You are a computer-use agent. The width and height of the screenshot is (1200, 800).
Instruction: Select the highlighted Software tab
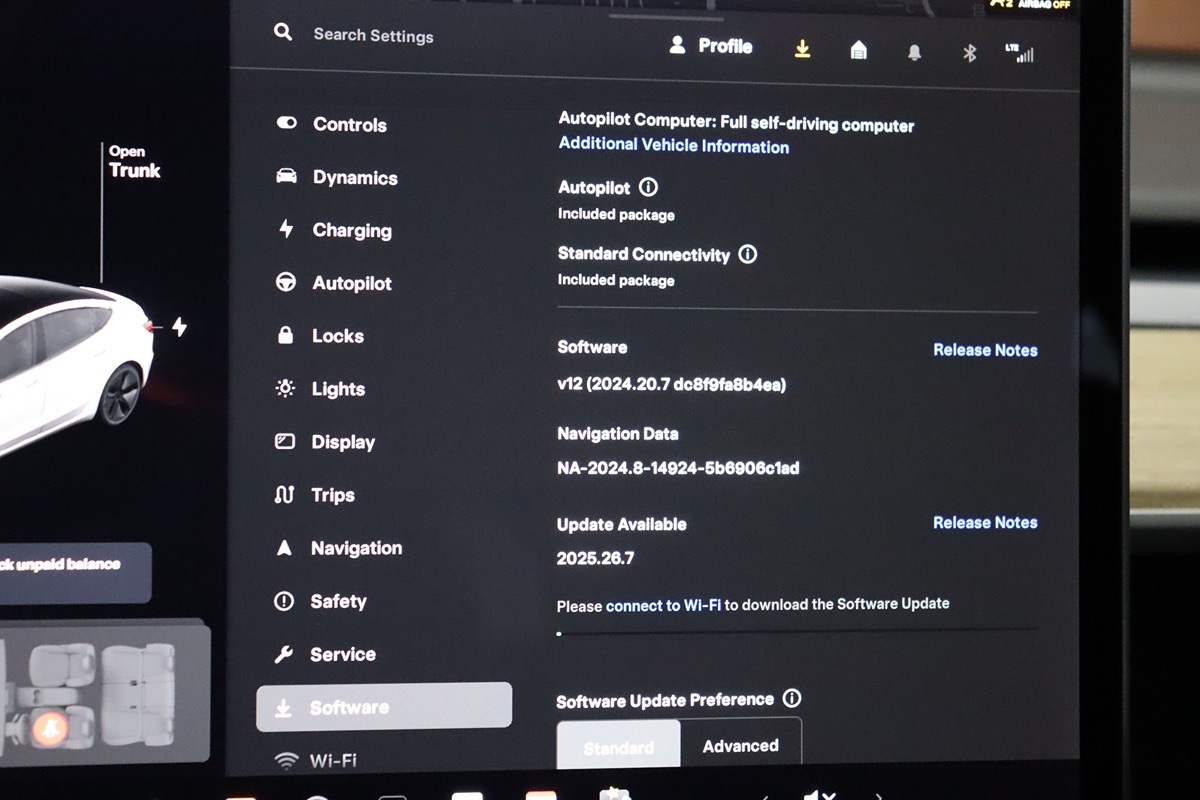click(x=384, y=707)
